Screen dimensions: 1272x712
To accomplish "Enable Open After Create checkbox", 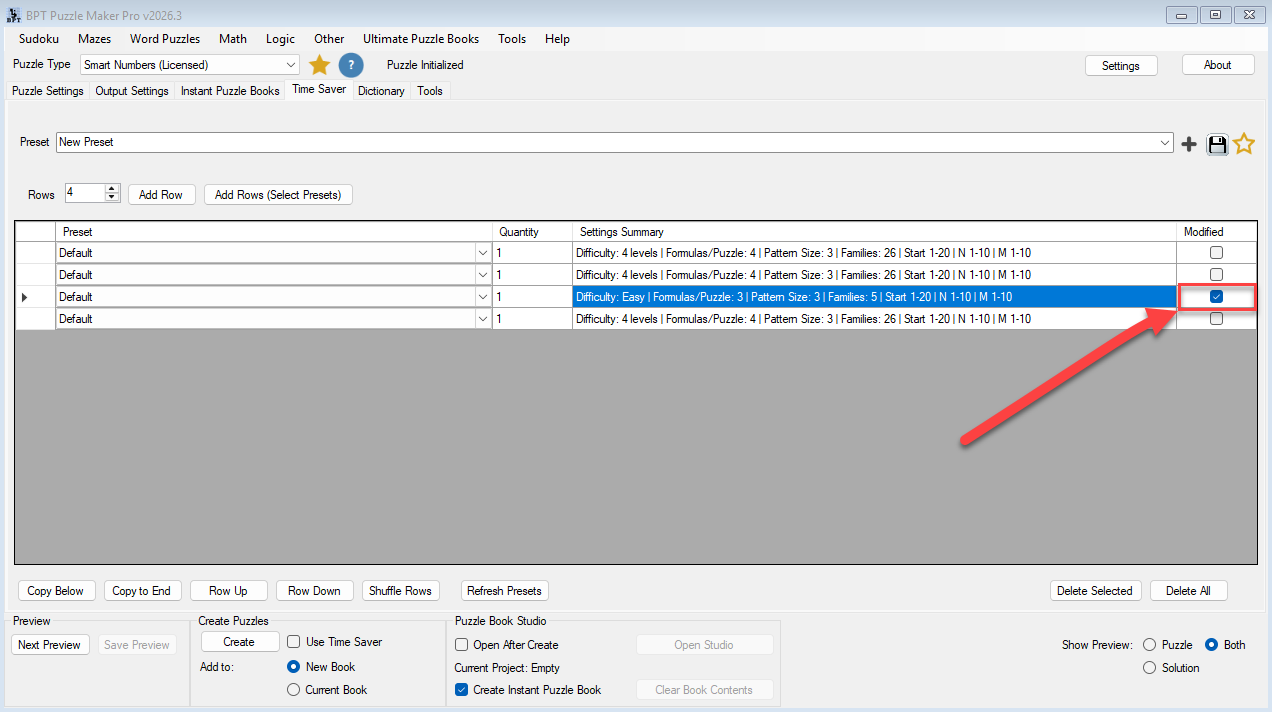I will [x=462, y=645].
